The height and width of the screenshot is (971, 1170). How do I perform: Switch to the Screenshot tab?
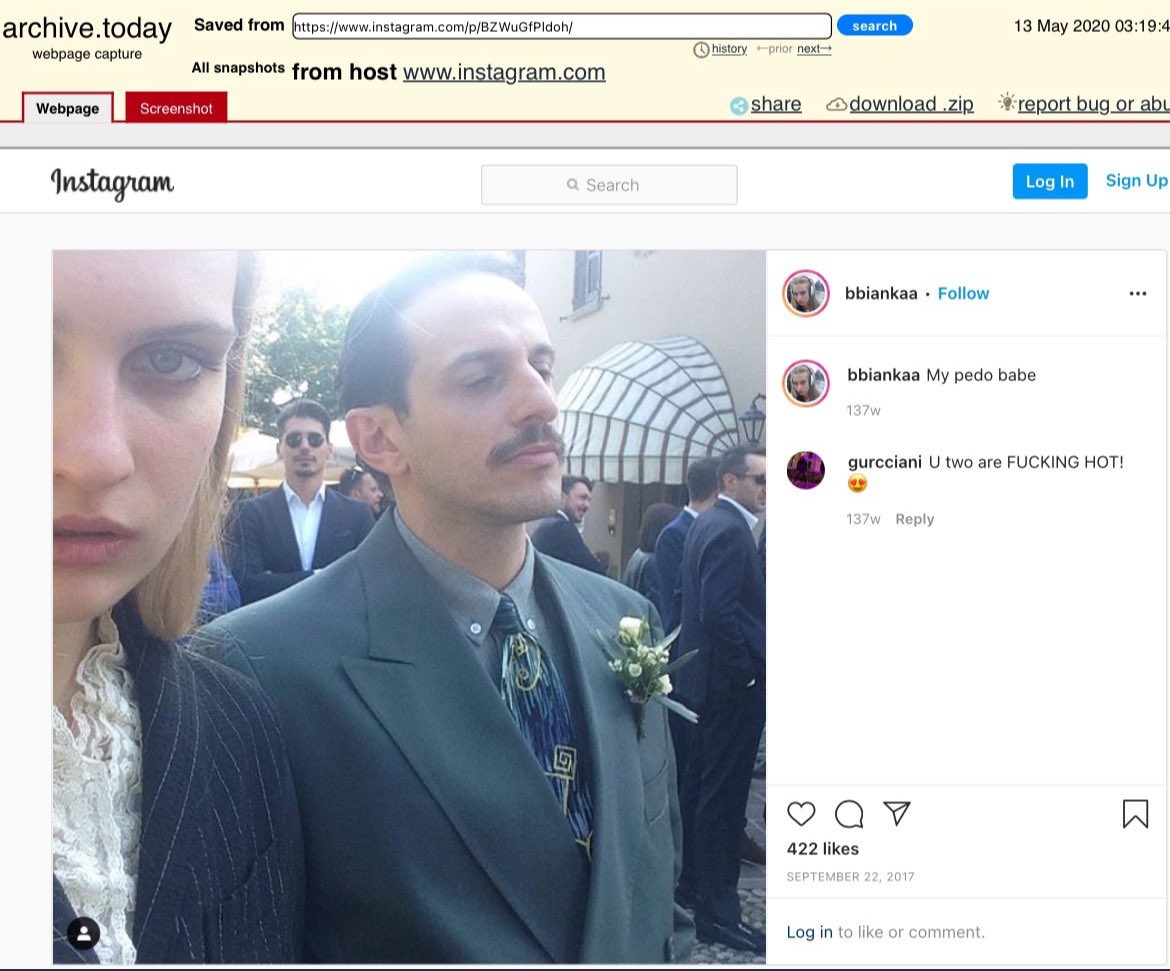click(x=176, y=108)
